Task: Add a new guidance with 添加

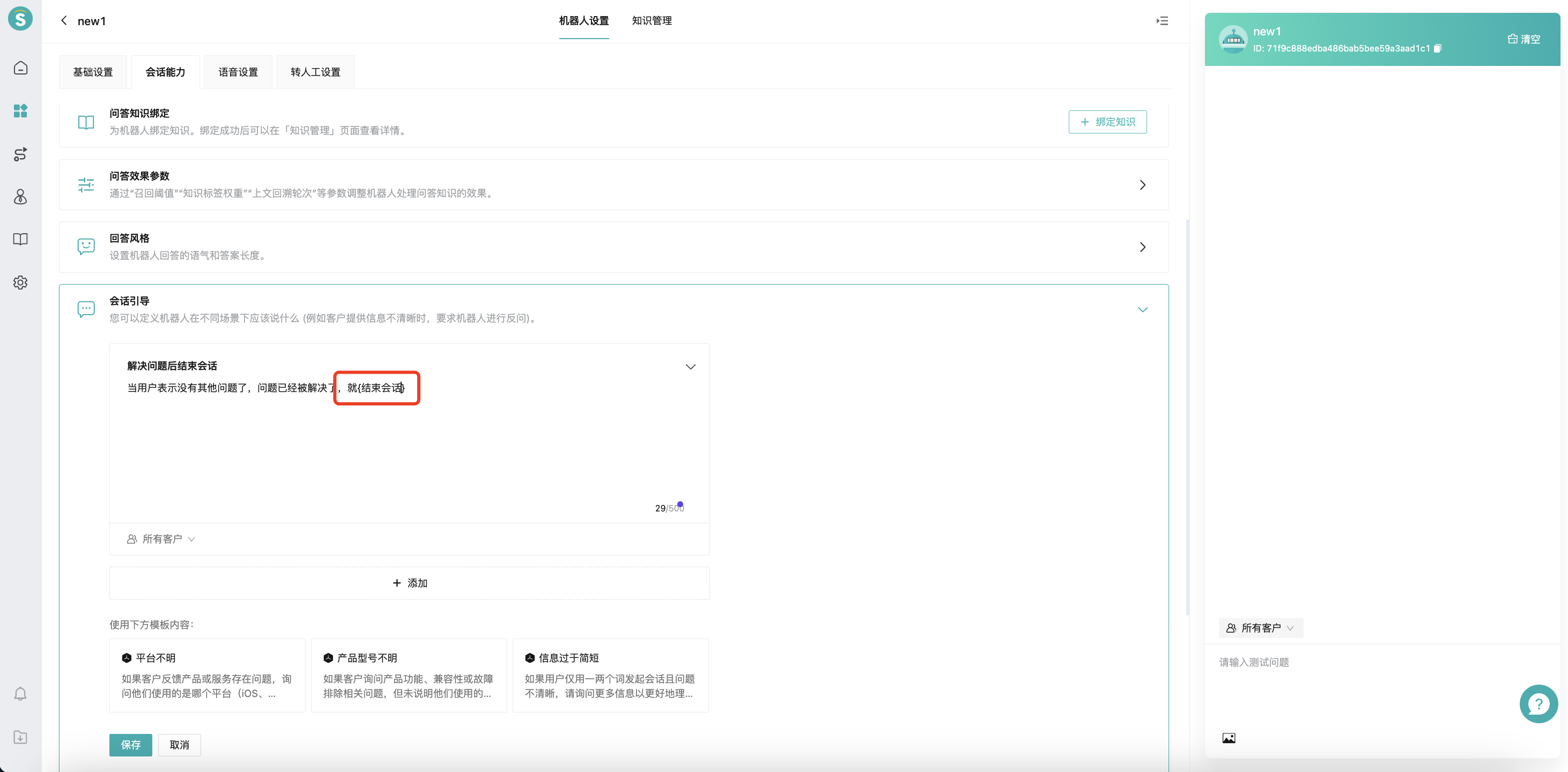Action: click(x=410, y=583)
